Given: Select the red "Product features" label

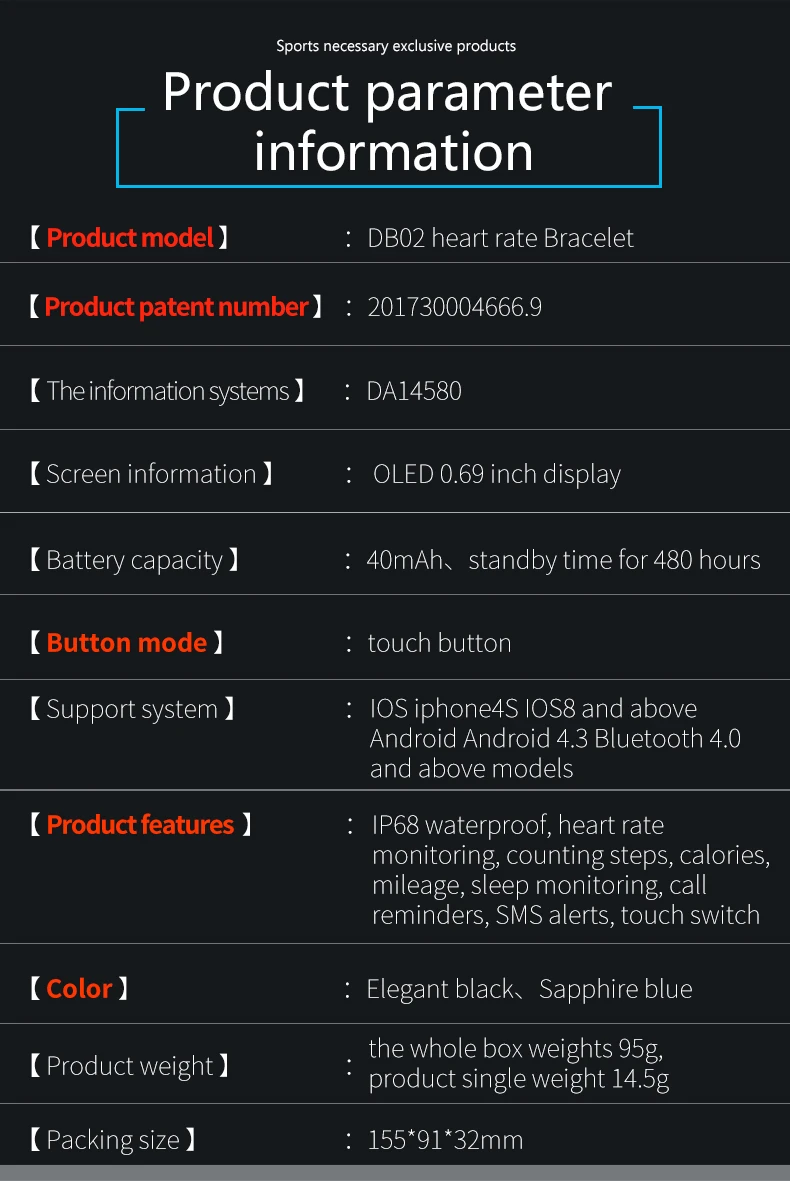Looking at the screenshot, I should [x=140, y=825].
